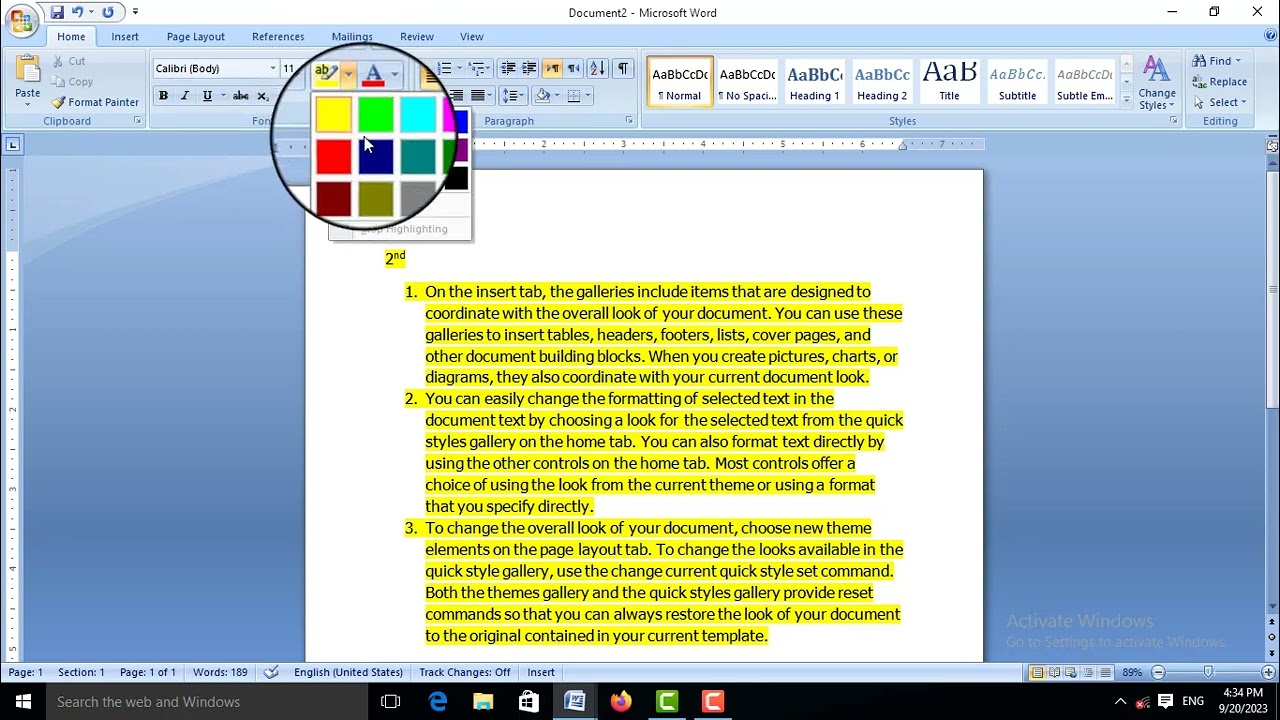Open the Paragraph dialog launcher
The width and height of the screenshot is (1280, 720).
[629, 121]
